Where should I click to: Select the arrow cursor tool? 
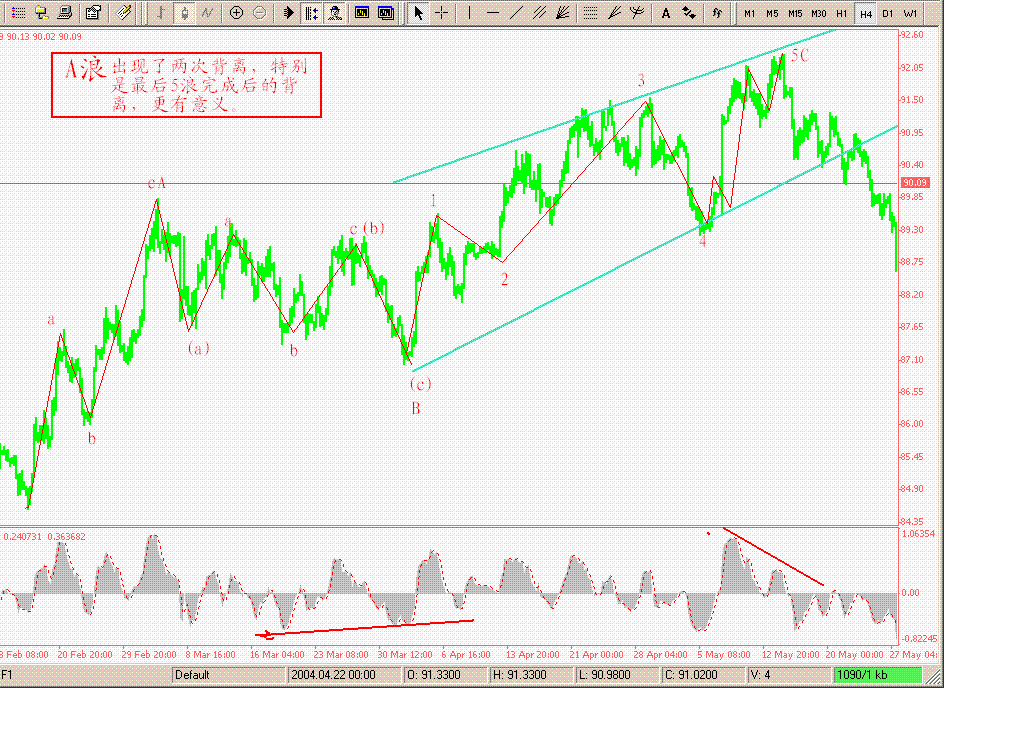coord(418,12)
